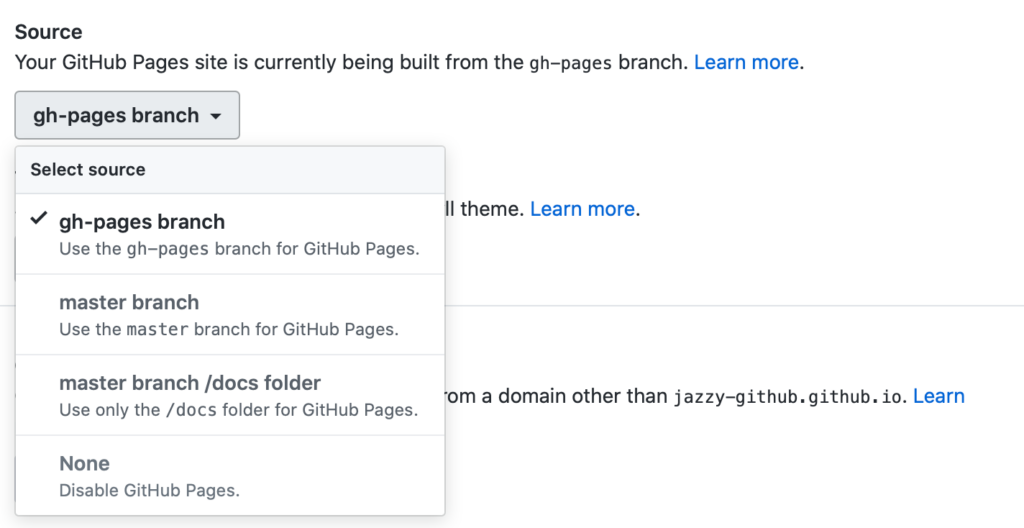The image size is (1024, 528).
Task: Open Learn more link after gh-pages branch sentence
Action: [x=746, y=62]
